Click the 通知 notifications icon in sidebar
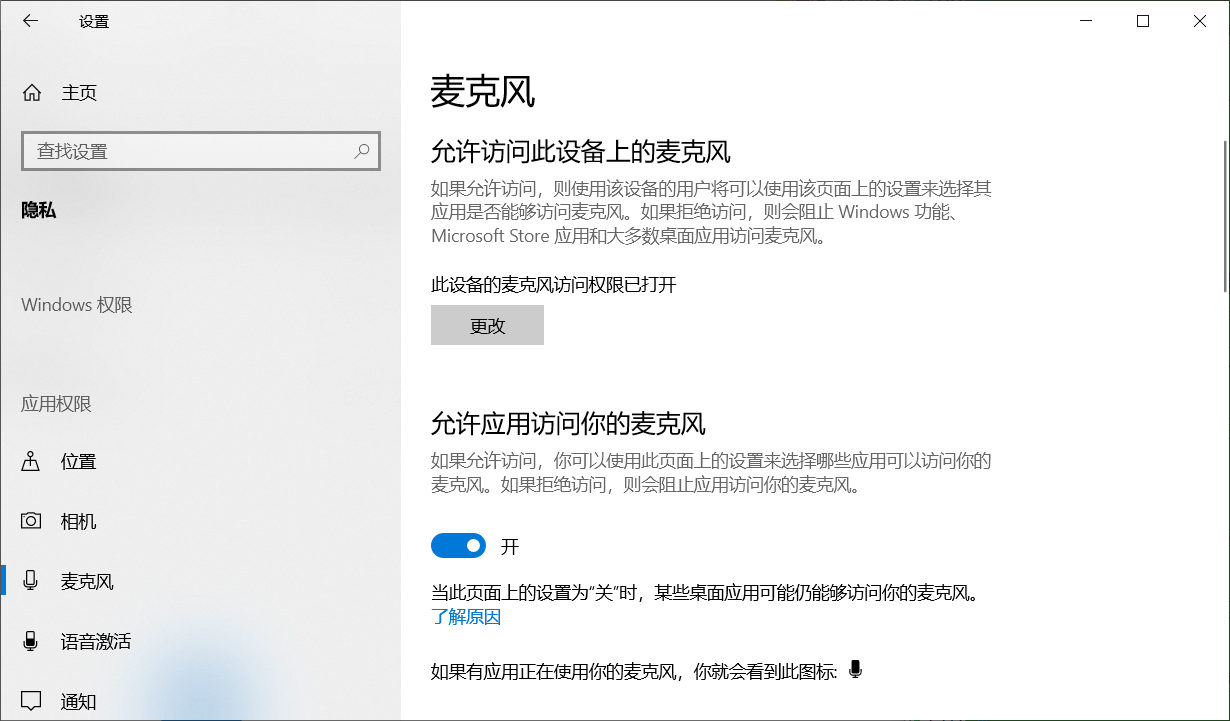Image resolution: width=1230 pixels, height=721 pixels. coord(32,701)
